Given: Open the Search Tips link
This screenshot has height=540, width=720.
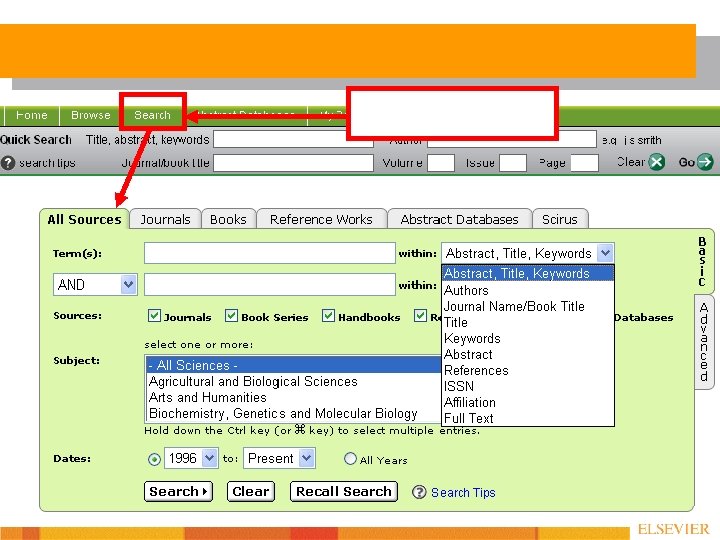Looking at the screenshot, I should [x=463, y=493].
